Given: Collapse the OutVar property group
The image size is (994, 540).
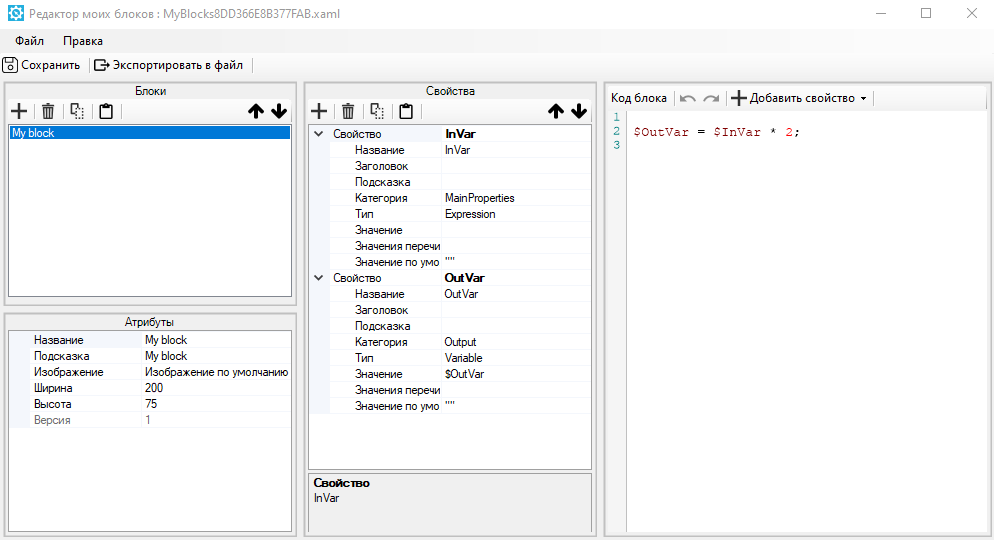Looking at the screenshot, I should 319,278.
